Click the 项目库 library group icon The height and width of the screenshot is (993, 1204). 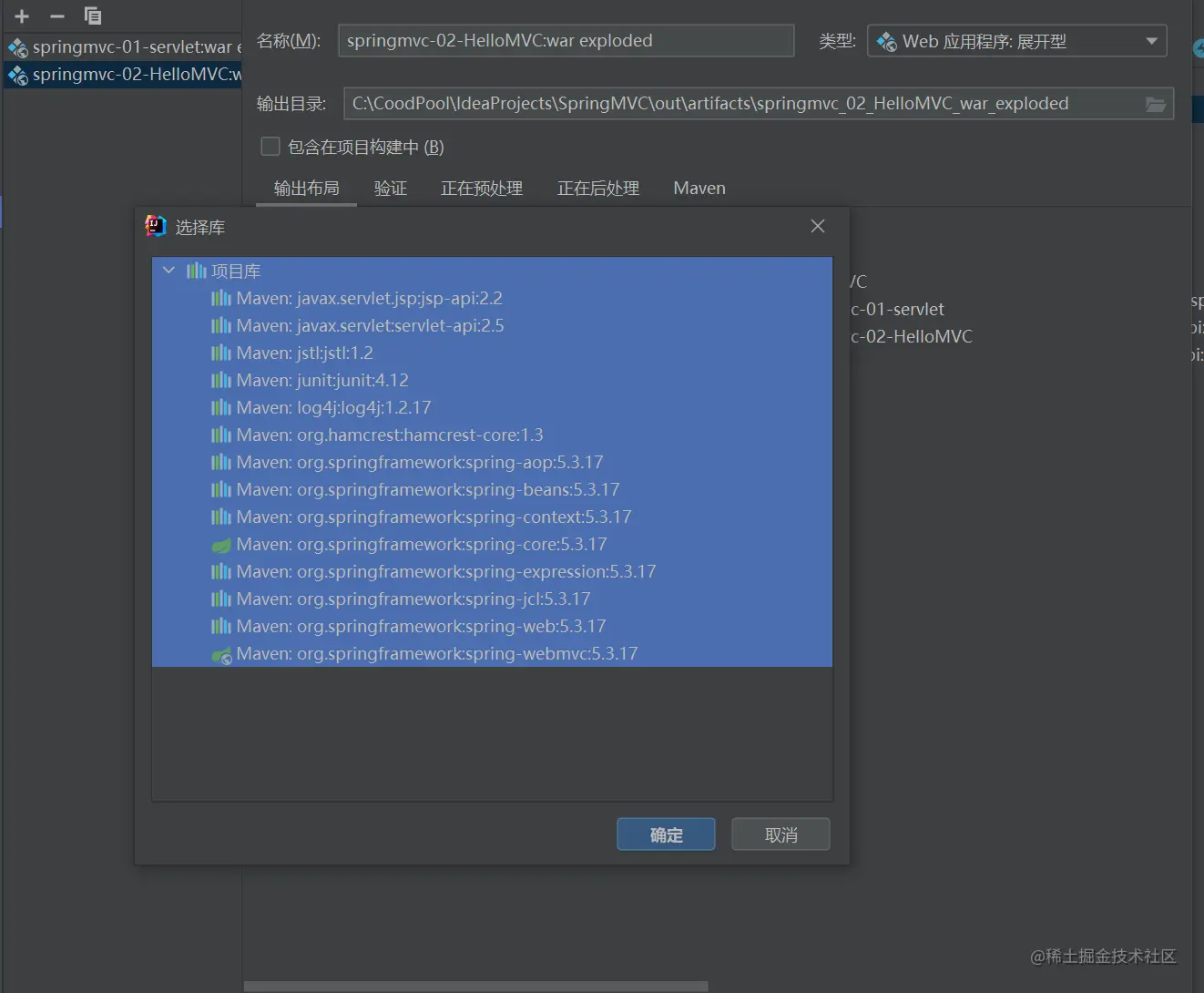tap(196, 271)
